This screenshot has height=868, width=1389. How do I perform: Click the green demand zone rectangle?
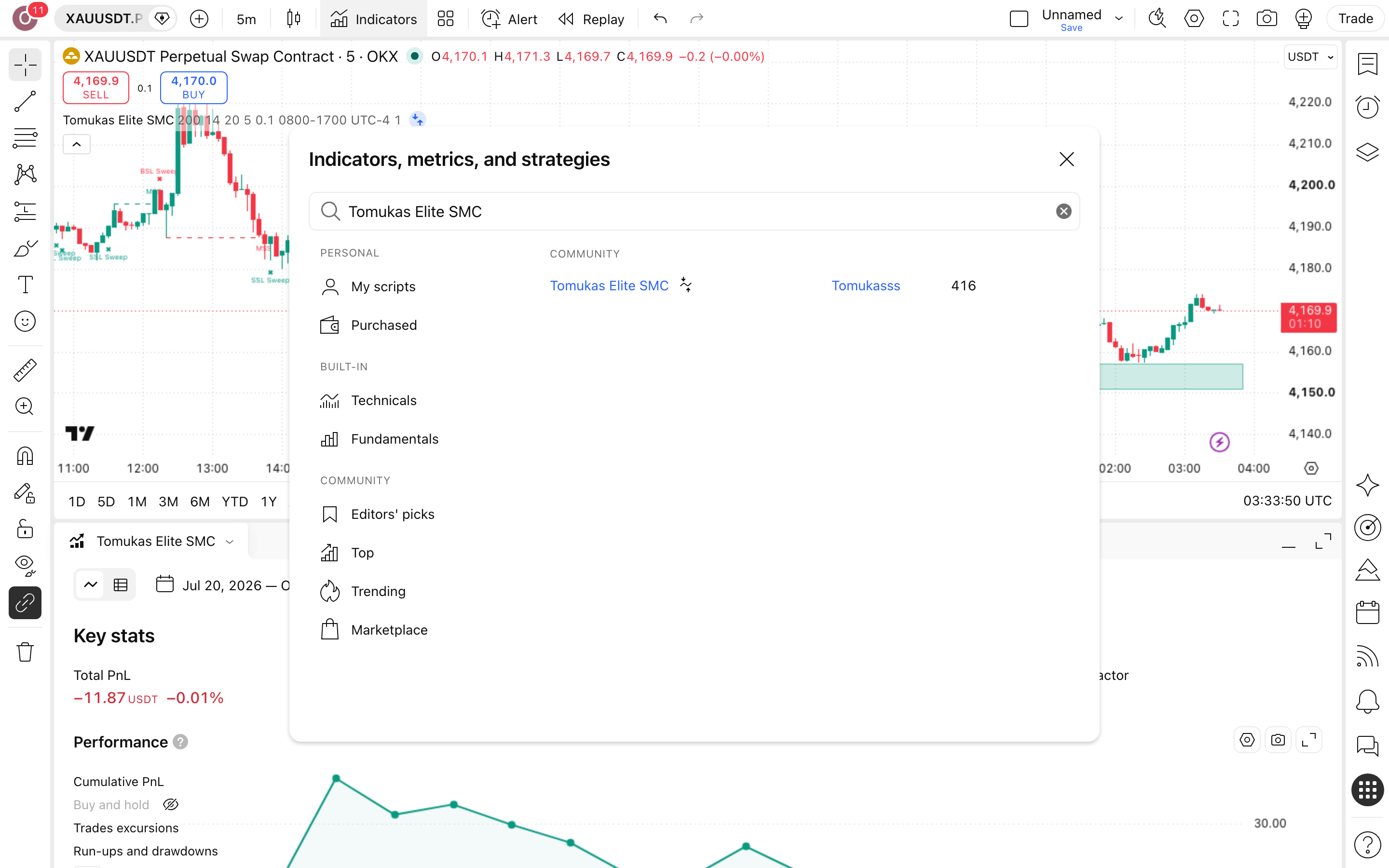coord(1171,377)
